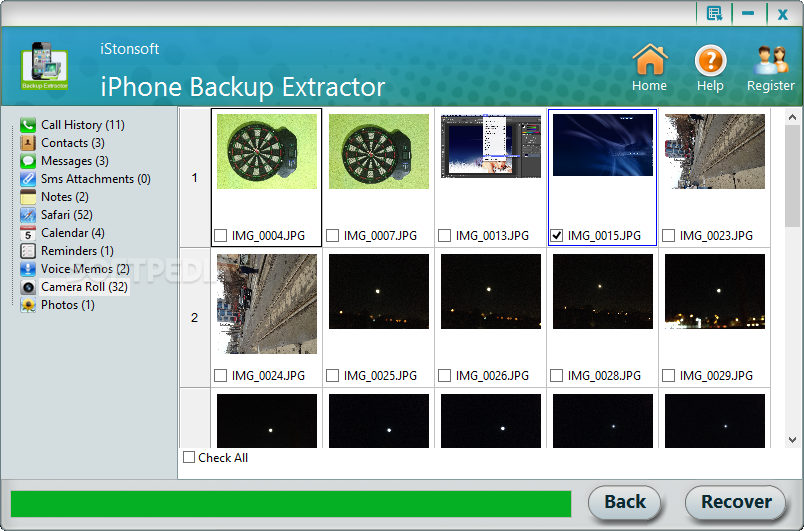804x531 pixels.
Task: Open the Messages (3) category
Action: [x=75, y=160]
